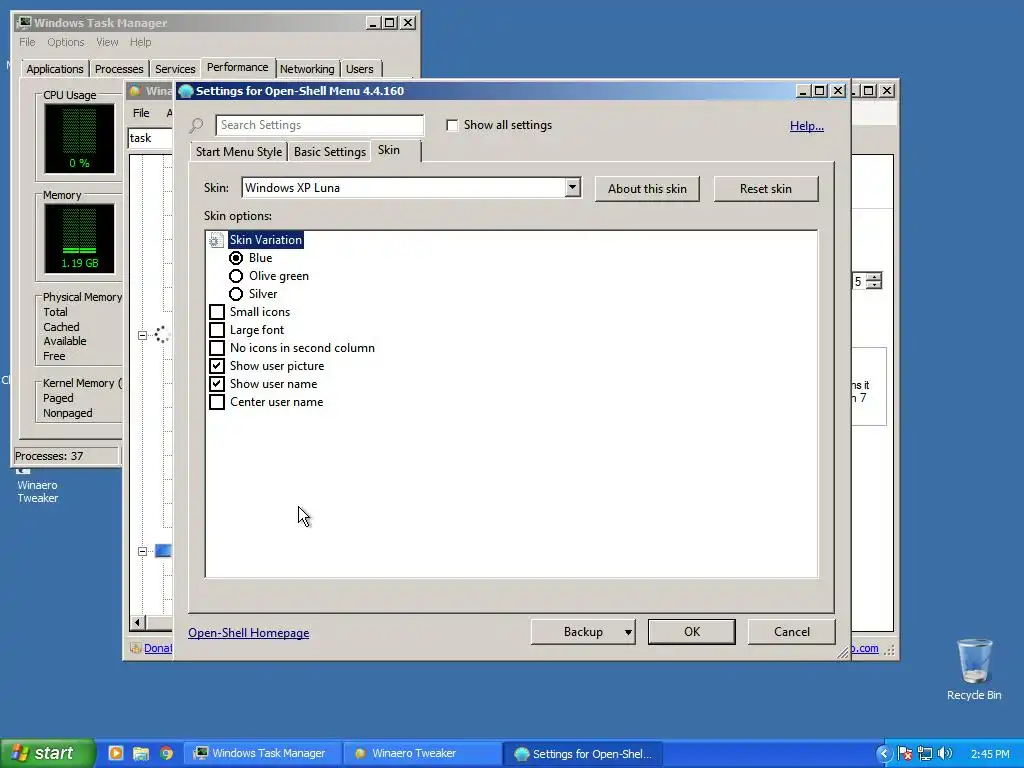Image resolution: width=1024 pixels, height=768 pixels.
Task: Switch to the Basic Settings tab
Action: pyautogui.click(x=330, y=152)
